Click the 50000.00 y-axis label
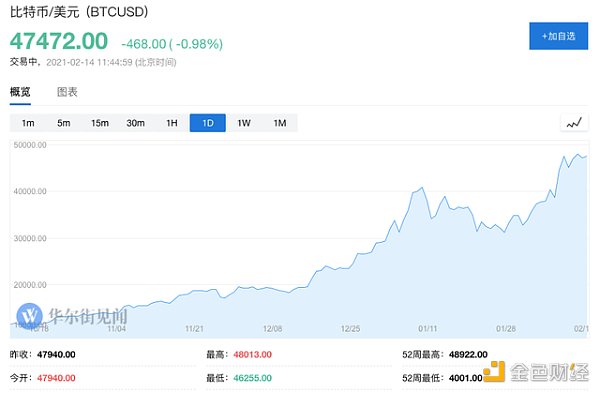 (x=30, y=145)
